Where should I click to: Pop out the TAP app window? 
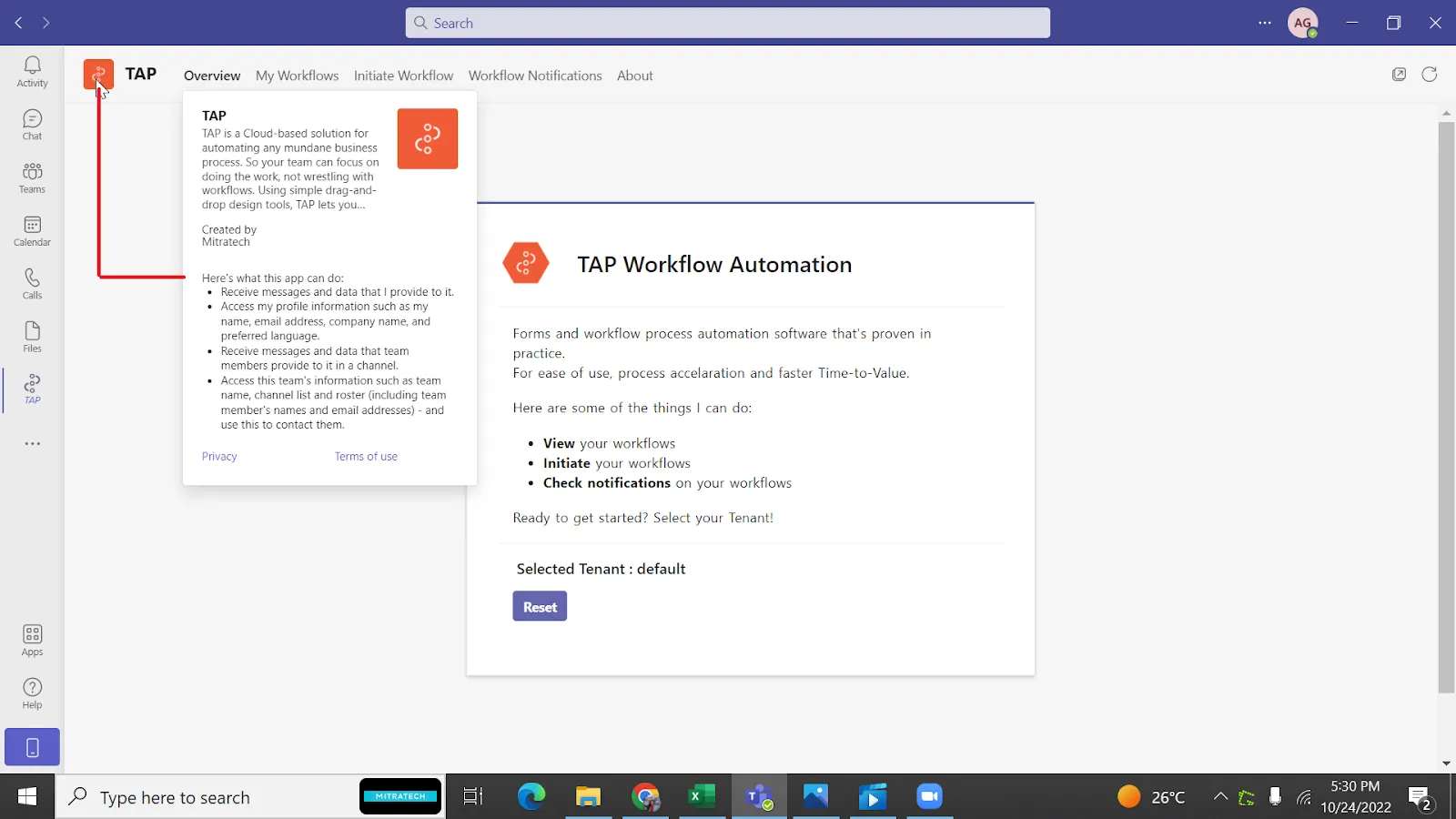tap(1399, 75)
